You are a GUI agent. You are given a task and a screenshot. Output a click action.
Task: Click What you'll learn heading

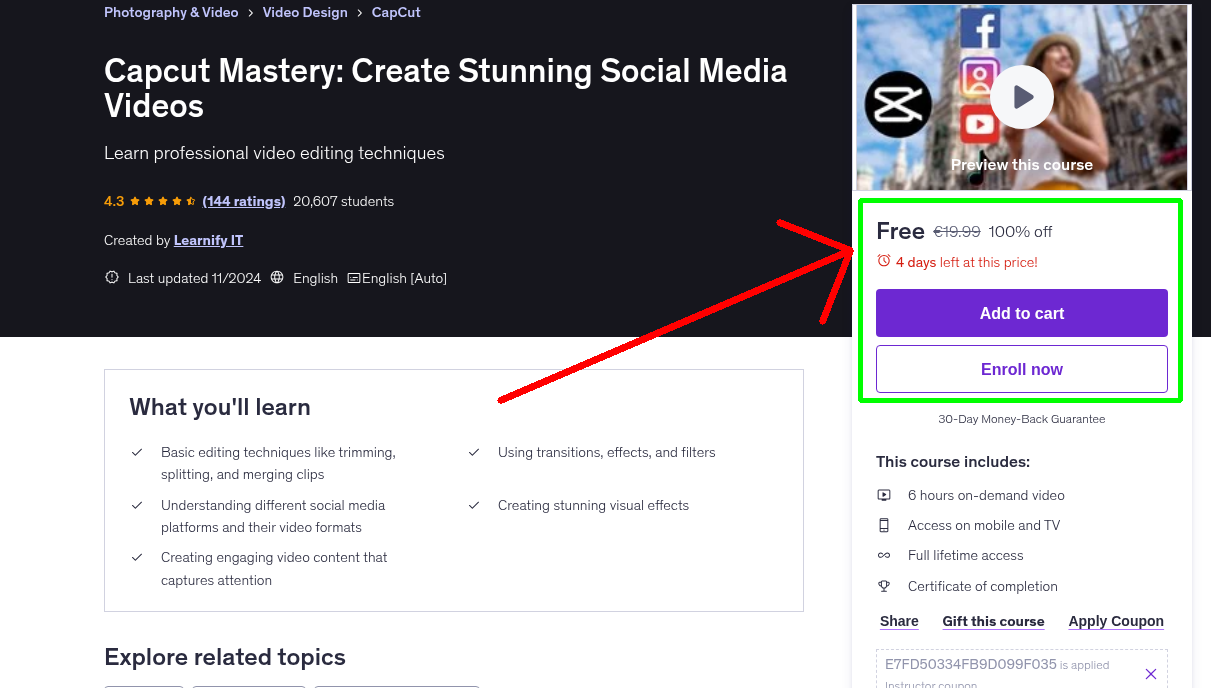click(x=220, y=407)
